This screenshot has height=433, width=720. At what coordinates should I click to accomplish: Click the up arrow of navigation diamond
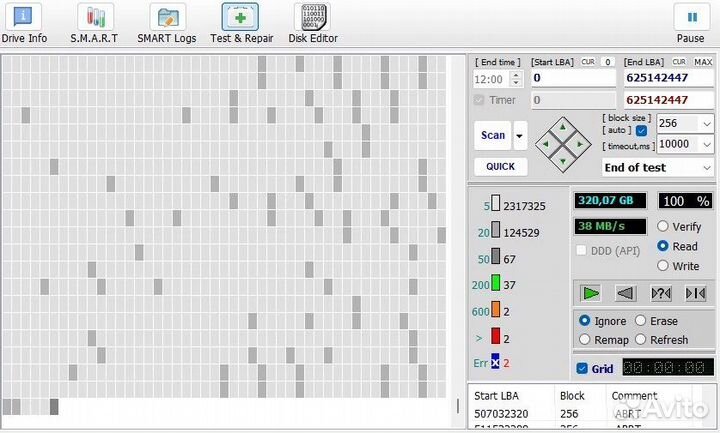[x=563, y=127]
